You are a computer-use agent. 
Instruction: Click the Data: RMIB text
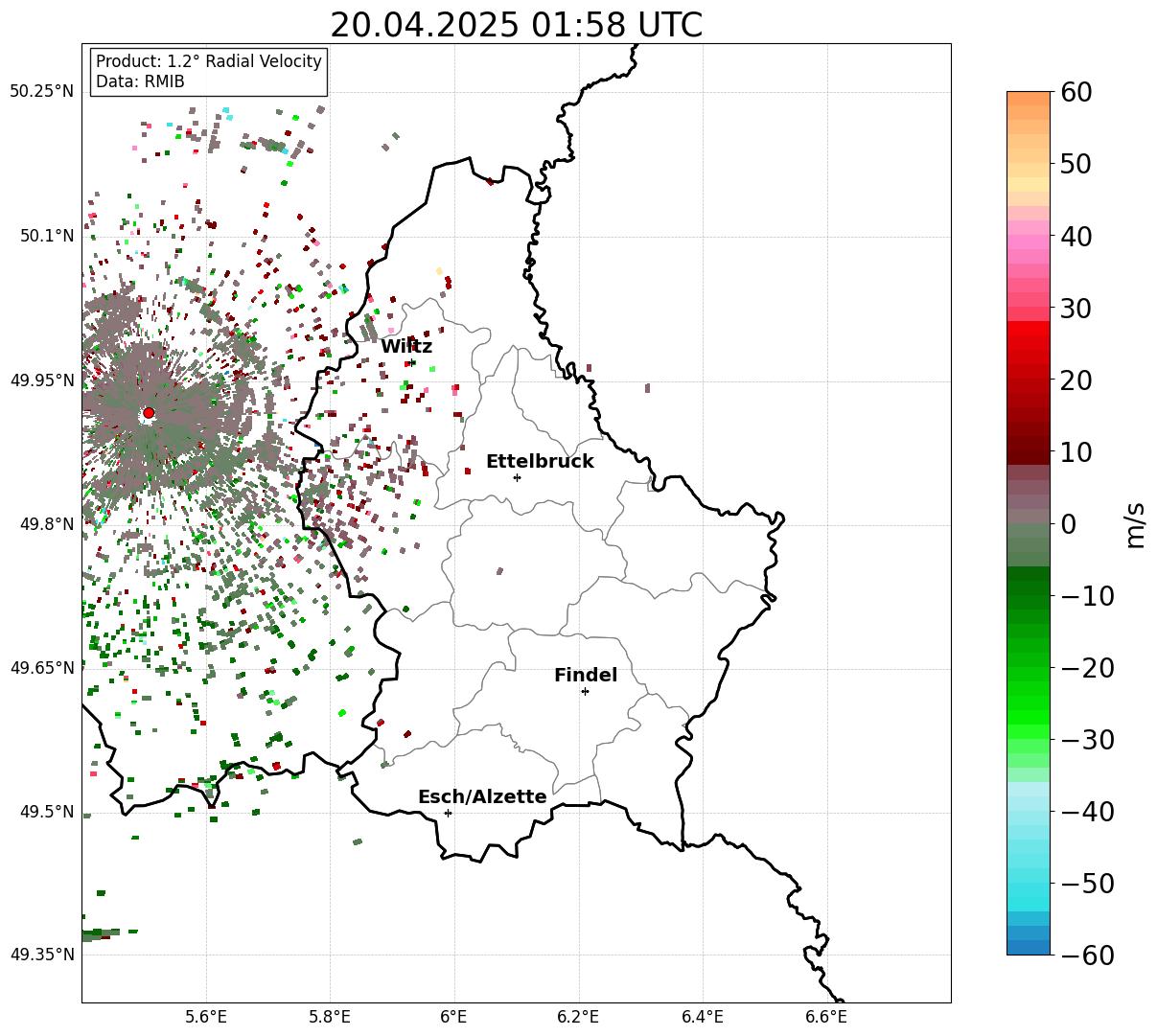click(140, 81)
